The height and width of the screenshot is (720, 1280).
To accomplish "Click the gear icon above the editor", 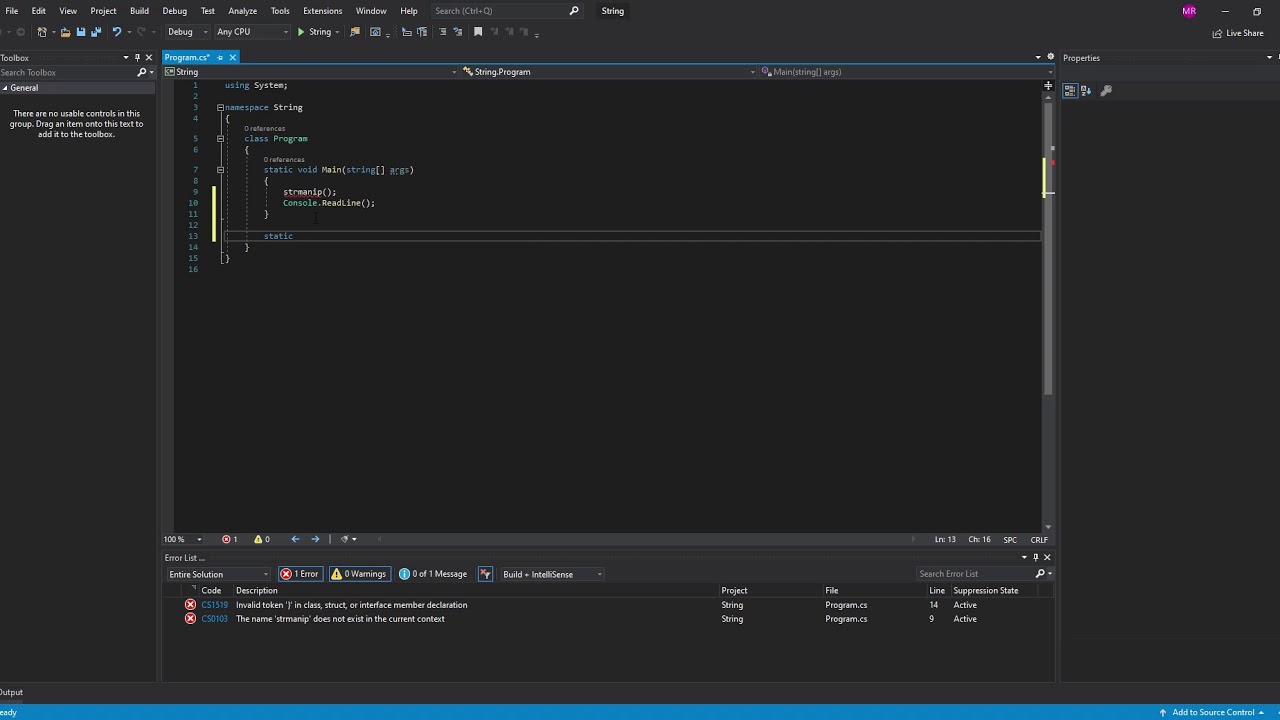I will pos(1050,58).
